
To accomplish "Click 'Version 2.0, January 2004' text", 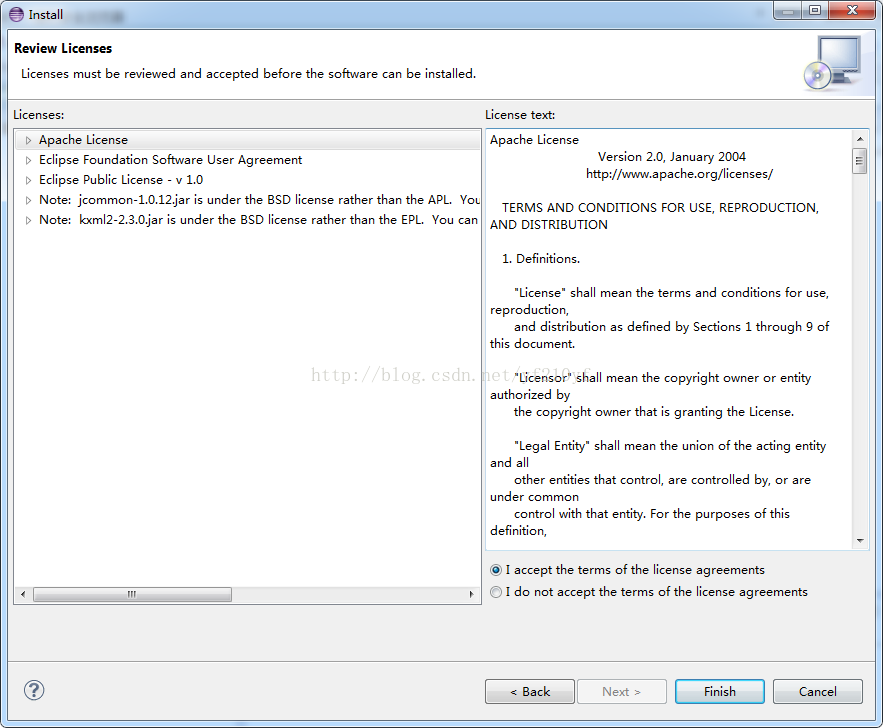I will (672, 157).
